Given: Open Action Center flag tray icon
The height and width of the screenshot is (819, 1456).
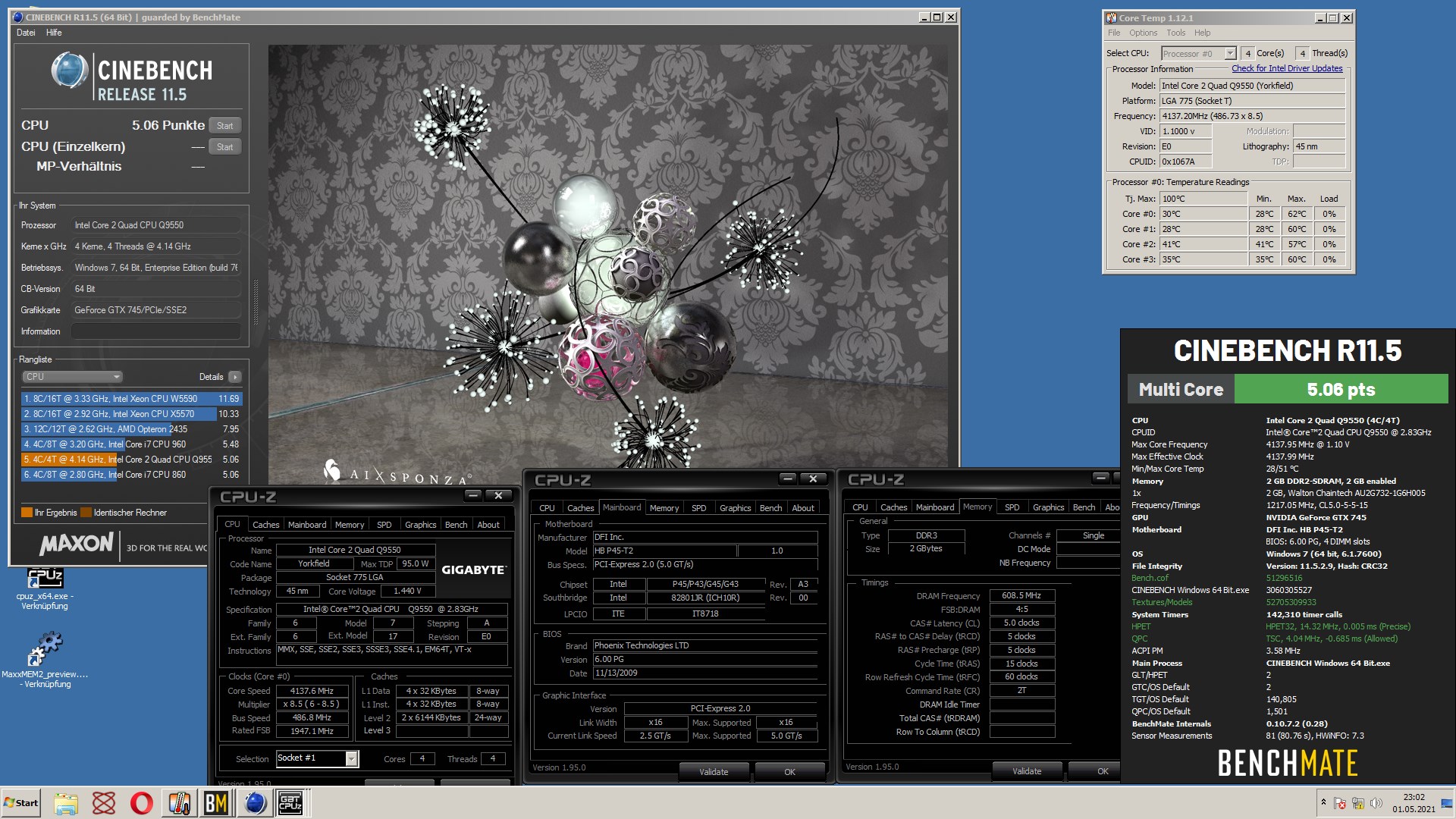Looking at the screenshot, I should pyautogui.click(x=1340, y=803).
